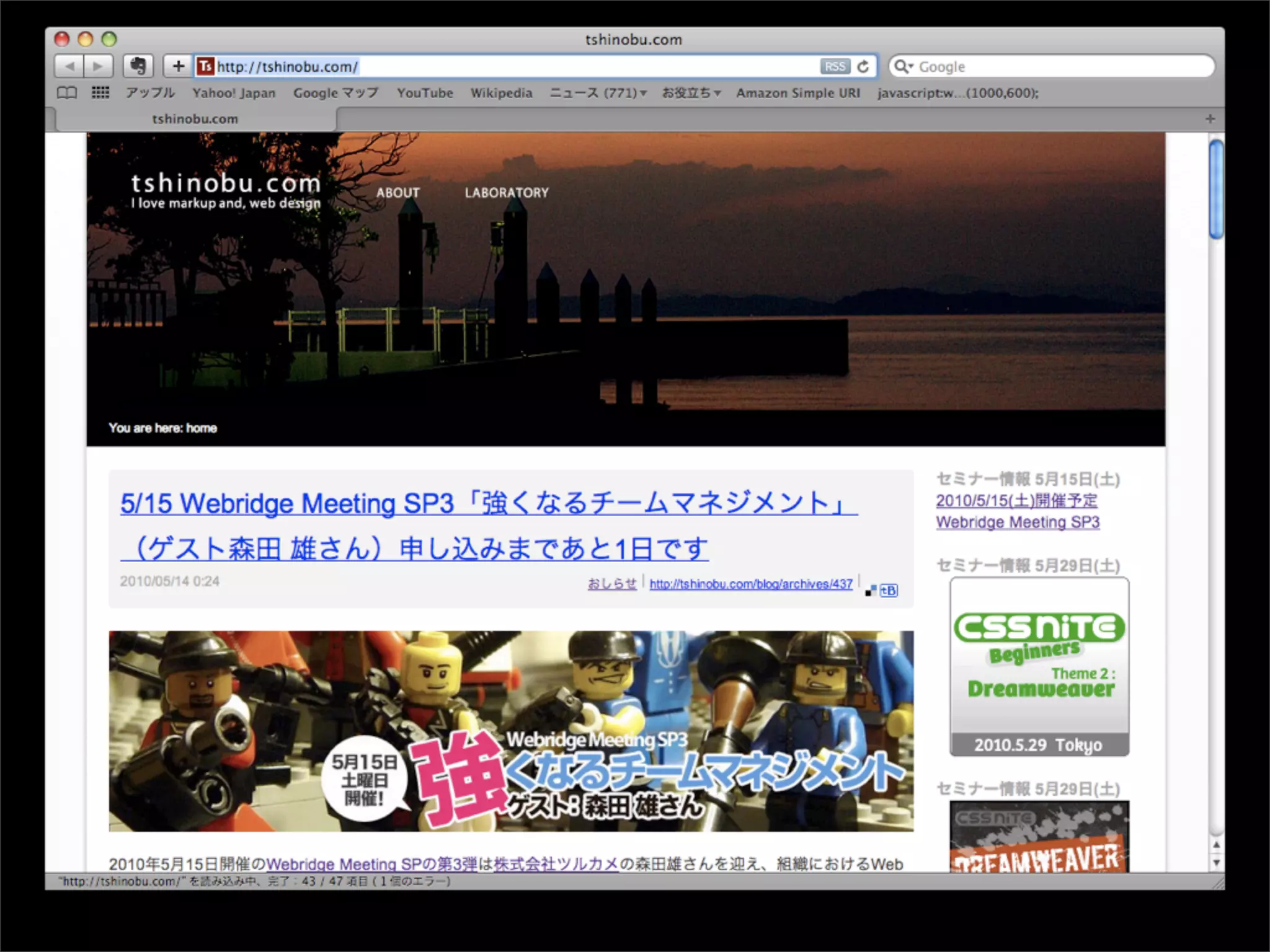This screenshot has width=1270, height=952.
Task: Expand the お役立ち bookmarks folder
Action: tap(691, 93)
